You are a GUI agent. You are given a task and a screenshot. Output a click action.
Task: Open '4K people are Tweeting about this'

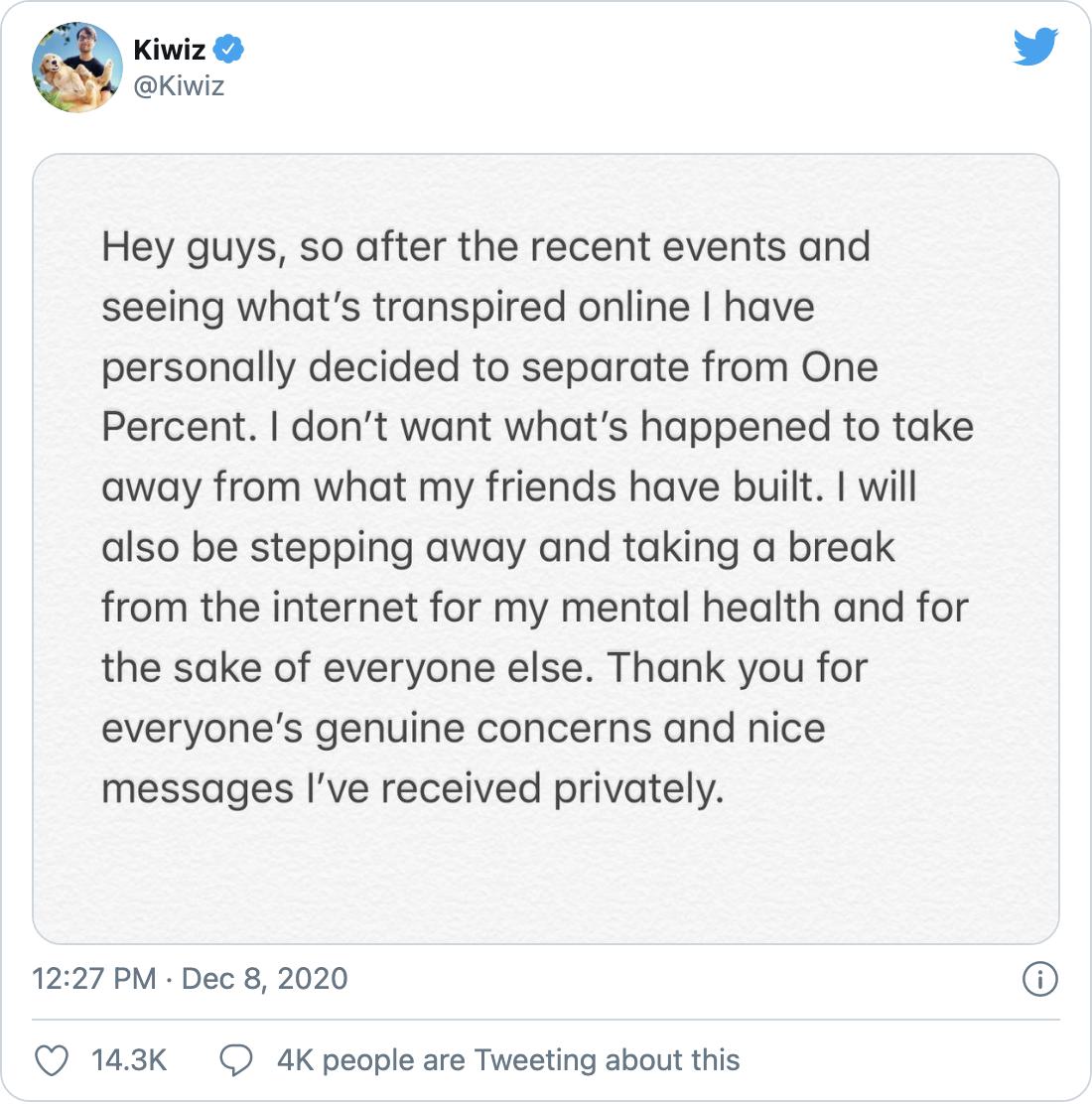click(x=508, y=1059)
